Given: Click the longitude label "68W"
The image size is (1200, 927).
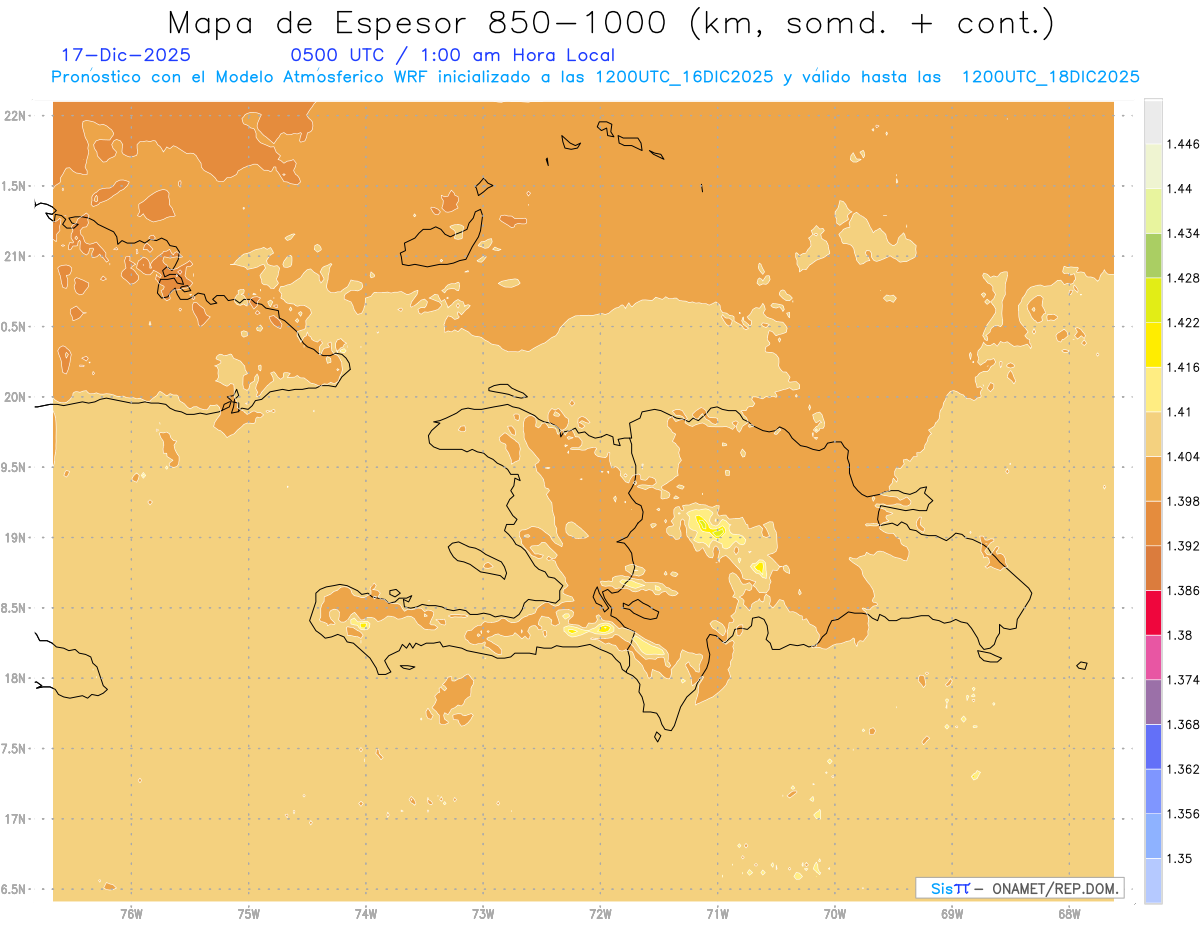Looking at the screenshot, I should (x=1069, y=913).
